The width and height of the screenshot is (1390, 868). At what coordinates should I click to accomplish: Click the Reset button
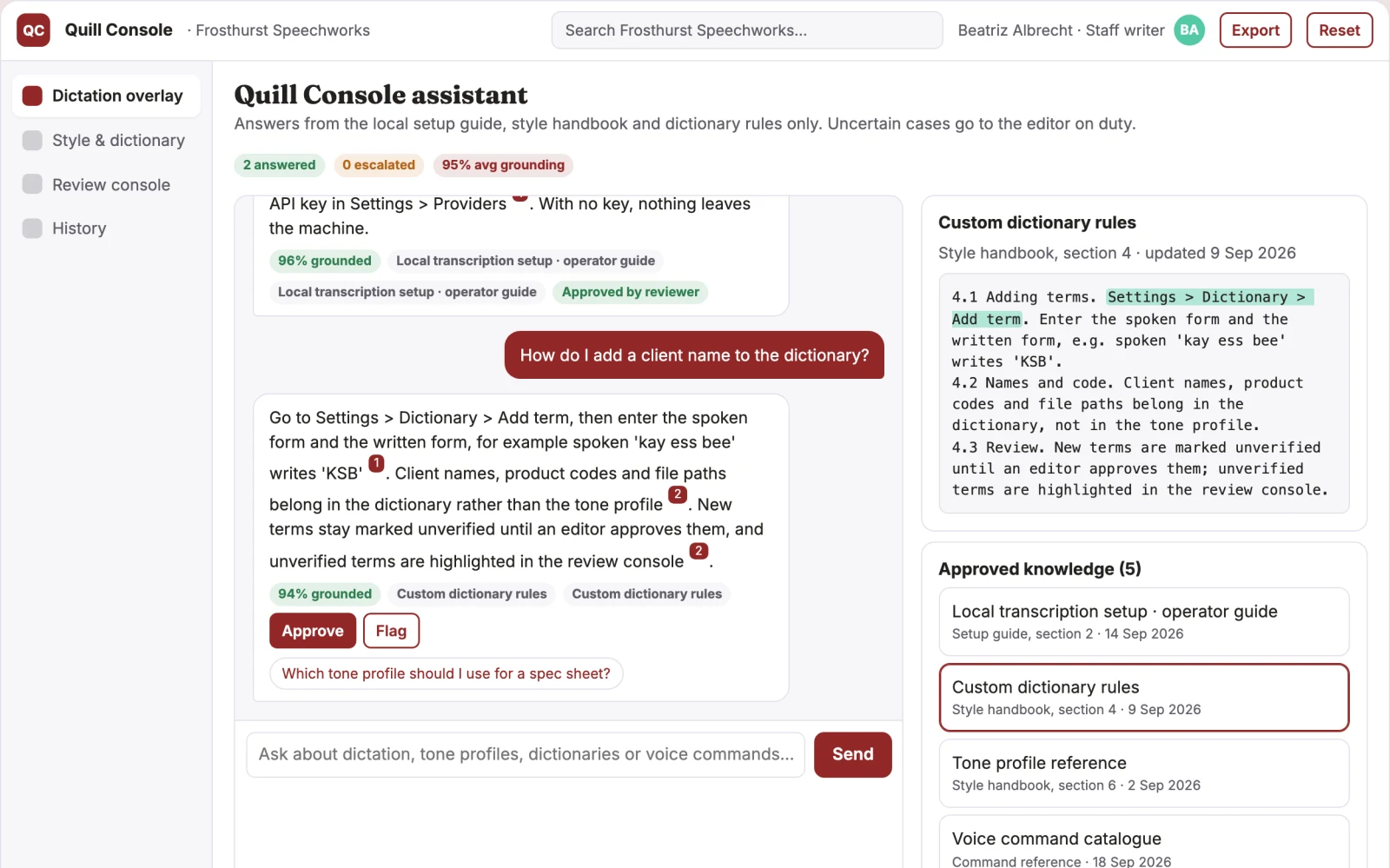(1339, 30)
